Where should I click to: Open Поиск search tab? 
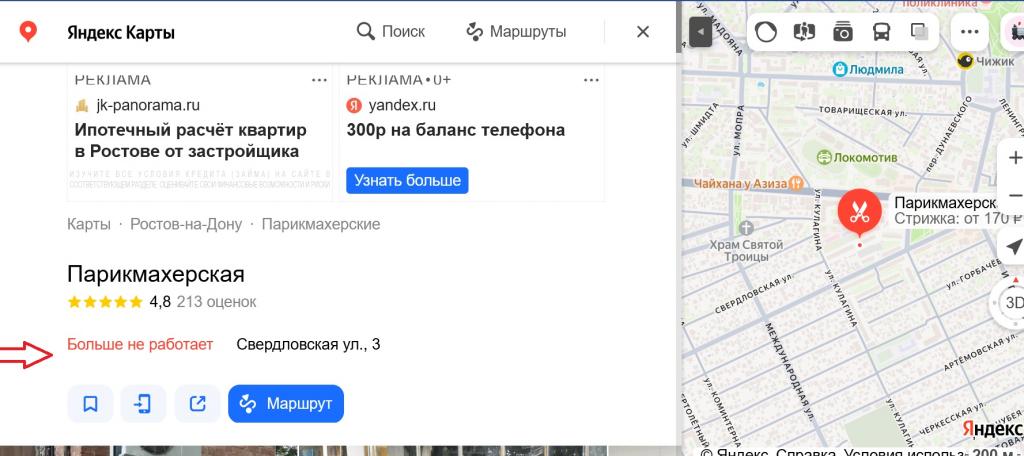[x=391, y=31]
